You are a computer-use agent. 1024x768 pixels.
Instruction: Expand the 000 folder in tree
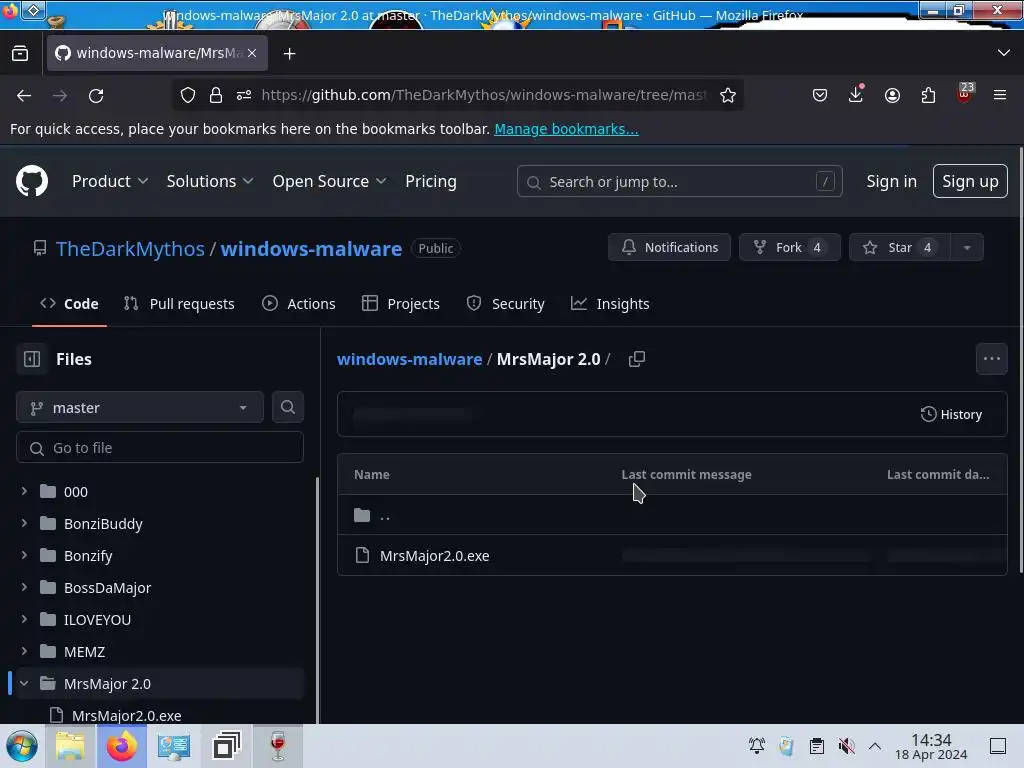click(24, 491)
